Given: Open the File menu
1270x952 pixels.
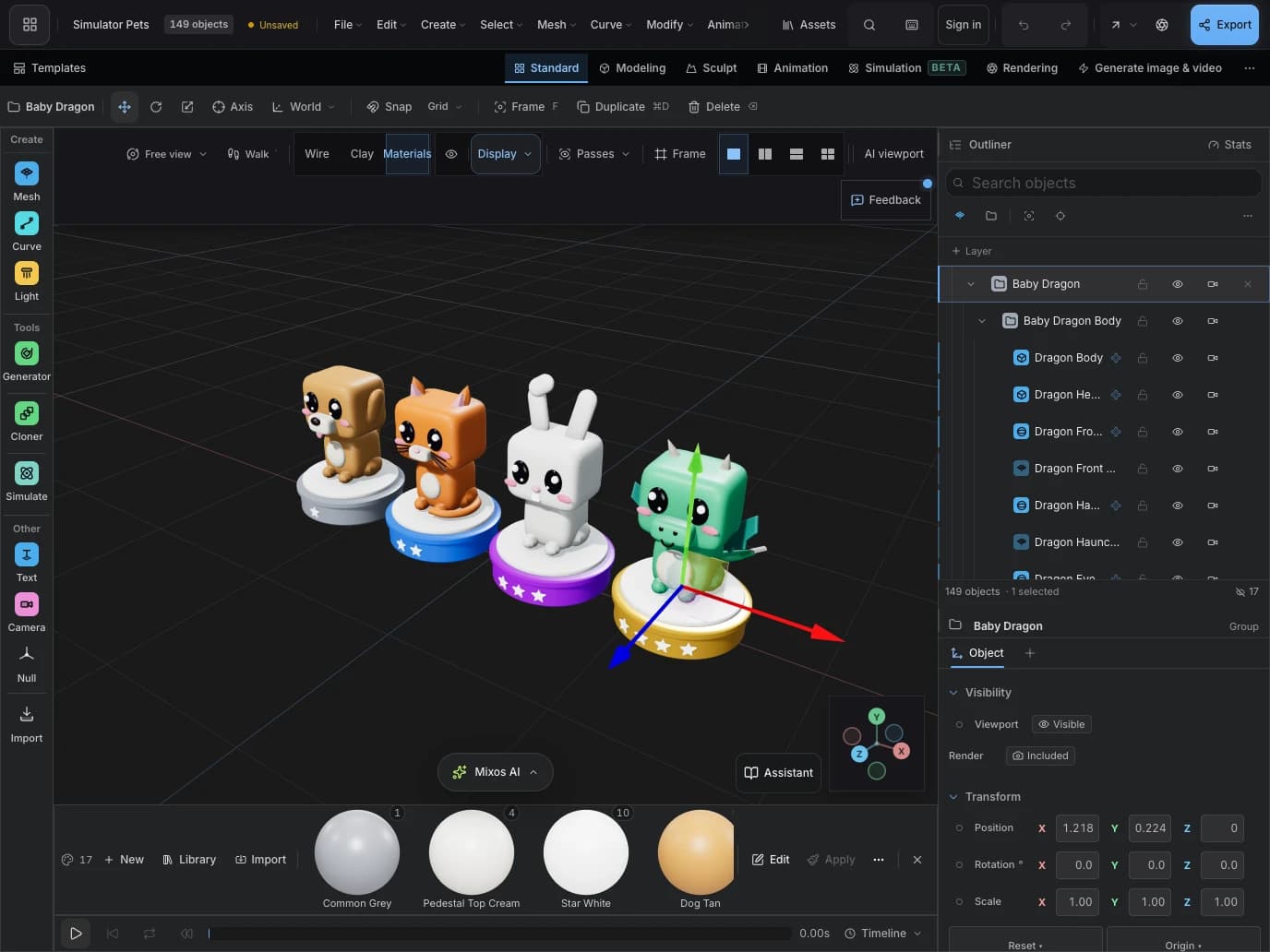Looking at the screenshot, I should click(x=347, y=25).
